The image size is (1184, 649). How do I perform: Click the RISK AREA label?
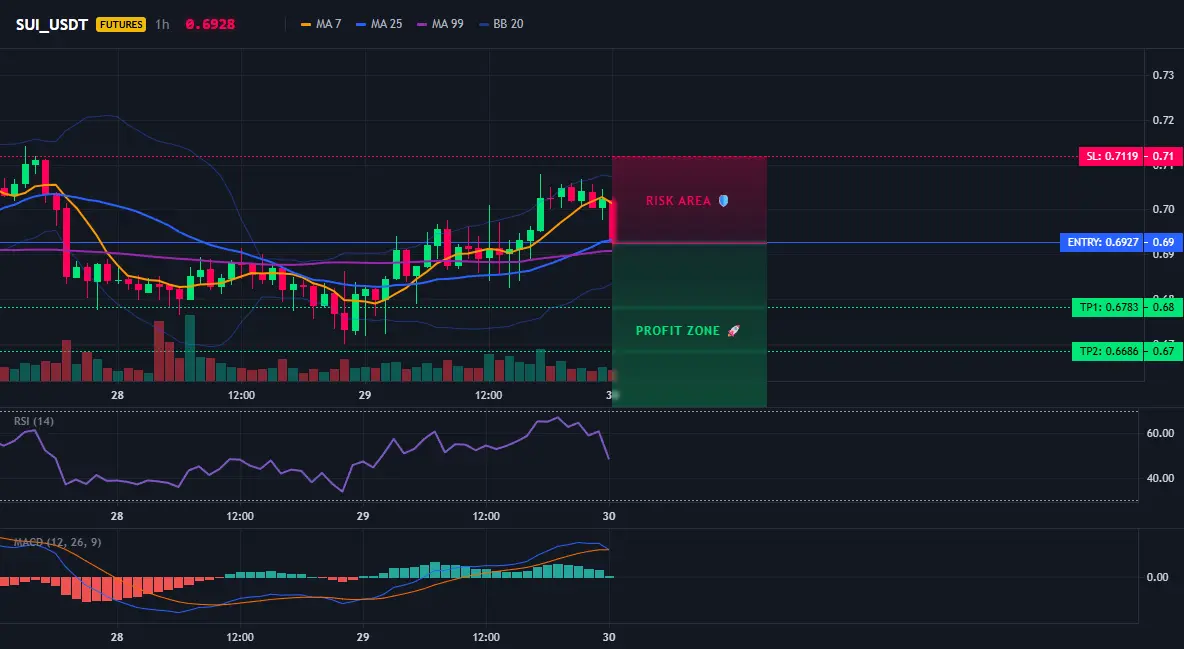678,201
